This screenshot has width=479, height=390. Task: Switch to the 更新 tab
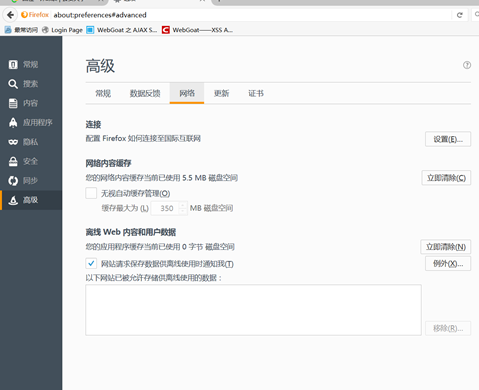[222, 93]
